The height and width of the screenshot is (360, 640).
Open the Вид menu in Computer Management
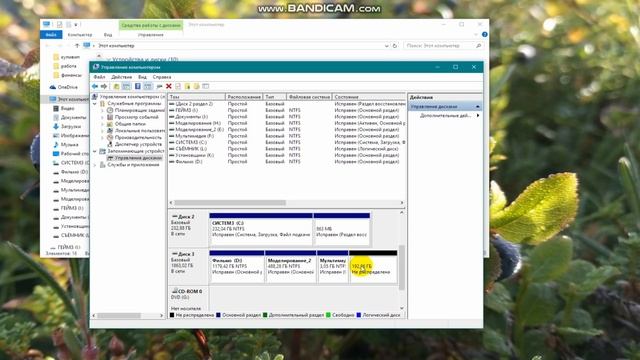pyautogui.click(x=142, y=77)
